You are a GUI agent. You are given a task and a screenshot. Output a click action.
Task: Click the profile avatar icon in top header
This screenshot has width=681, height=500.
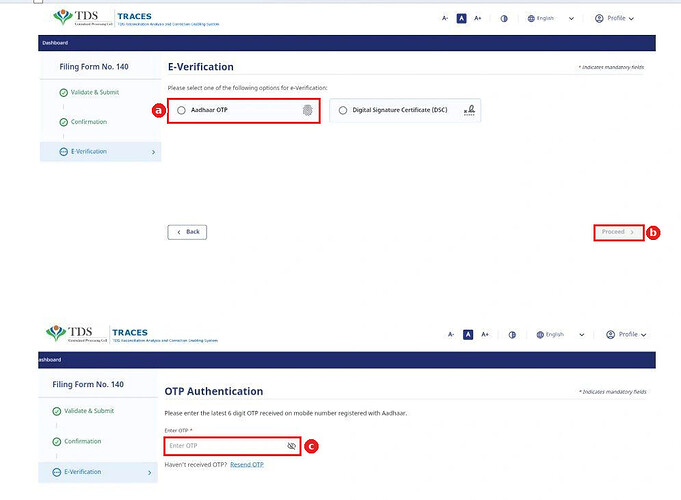599,18
